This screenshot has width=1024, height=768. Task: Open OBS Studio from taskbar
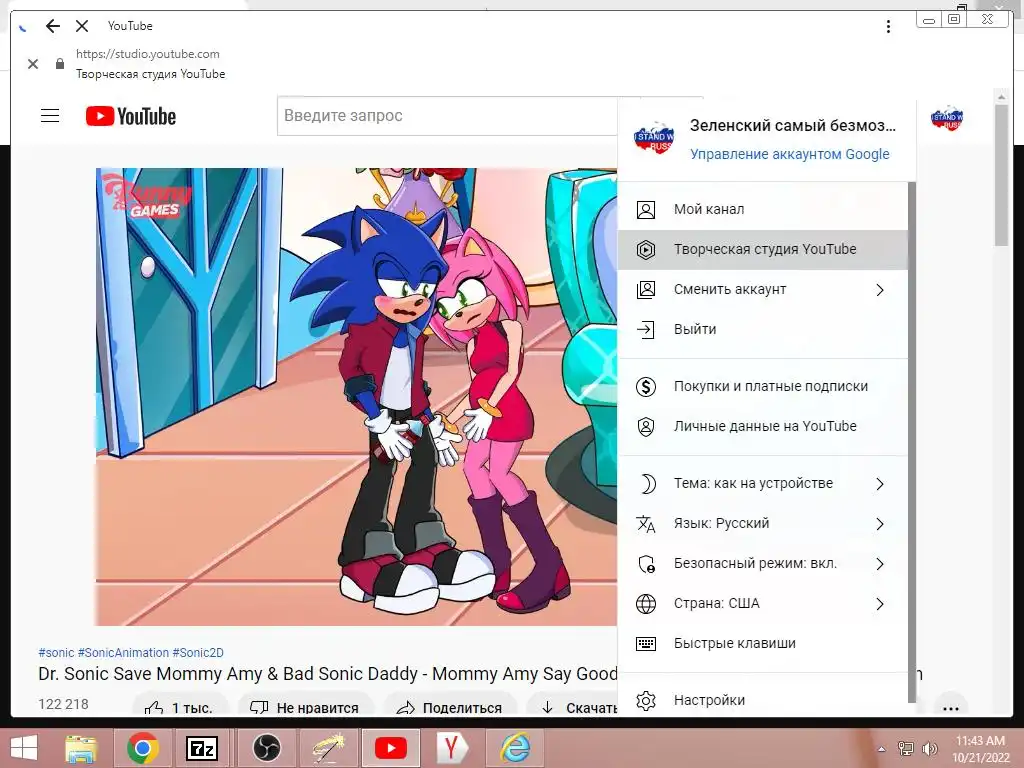266,748
